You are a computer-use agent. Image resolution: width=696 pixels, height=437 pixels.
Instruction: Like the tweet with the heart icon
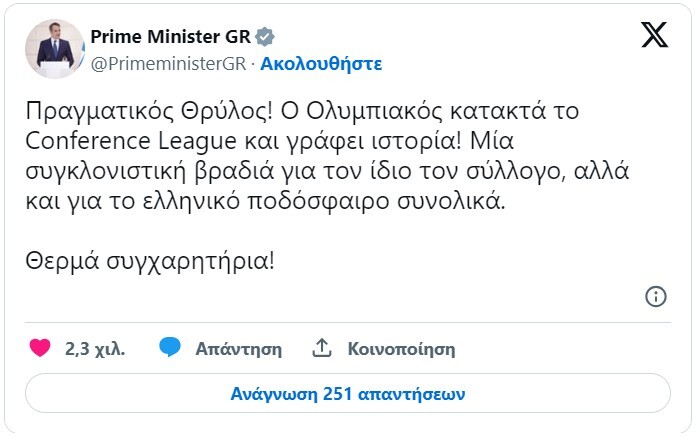click(x=40, y=349)
